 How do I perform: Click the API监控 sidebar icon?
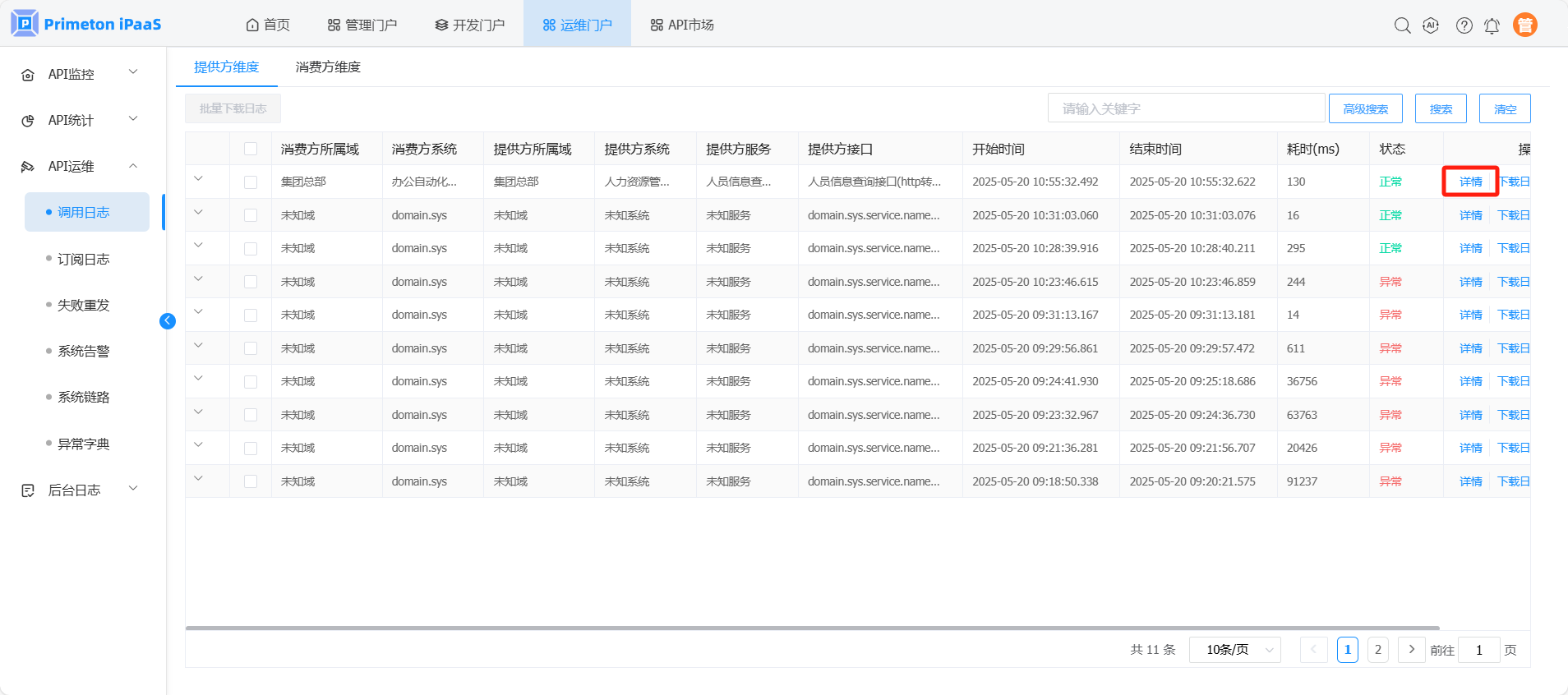(x=28, y=75)
